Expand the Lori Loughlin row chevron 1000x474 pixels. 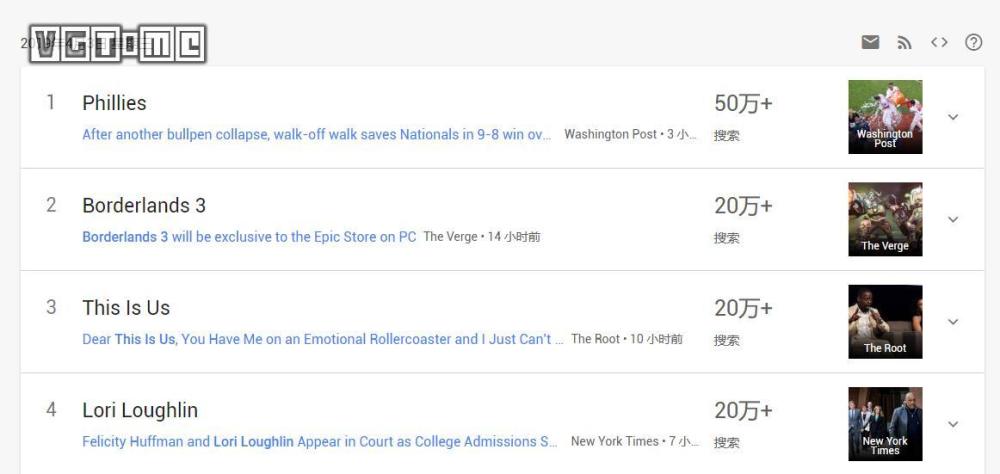[952, 424]
